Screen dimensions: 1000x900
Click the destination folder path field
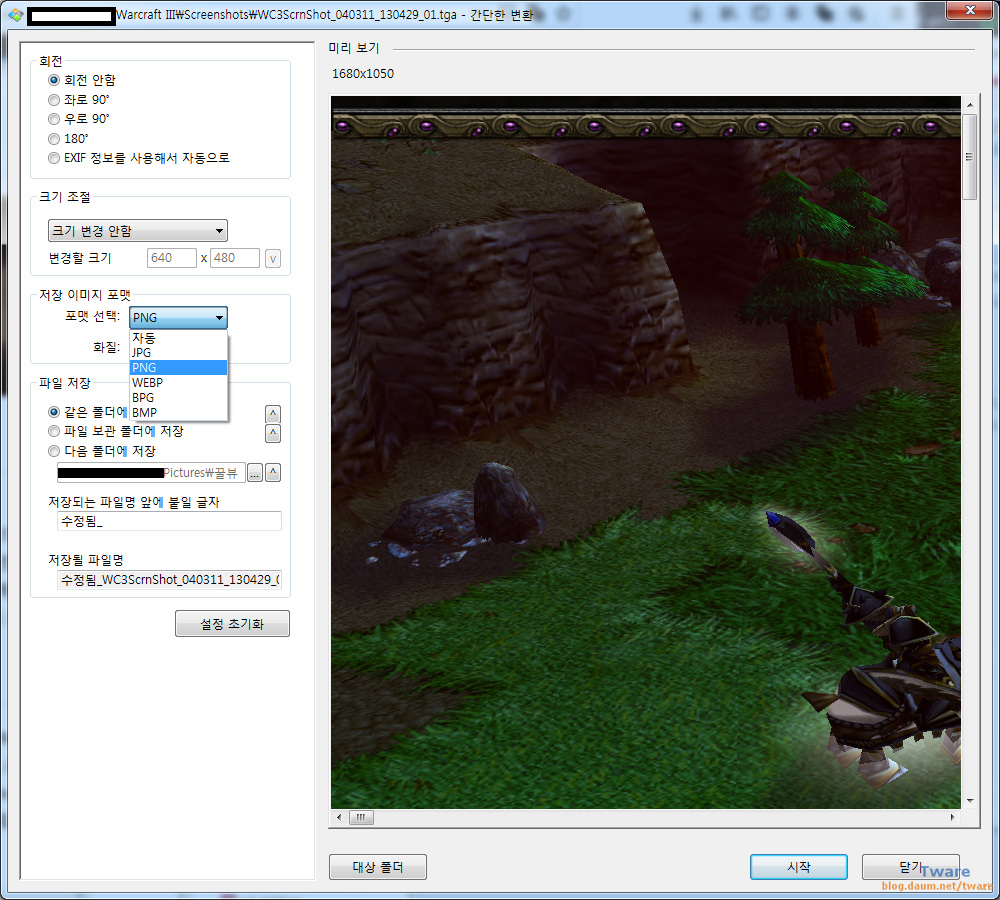[151, 473]
